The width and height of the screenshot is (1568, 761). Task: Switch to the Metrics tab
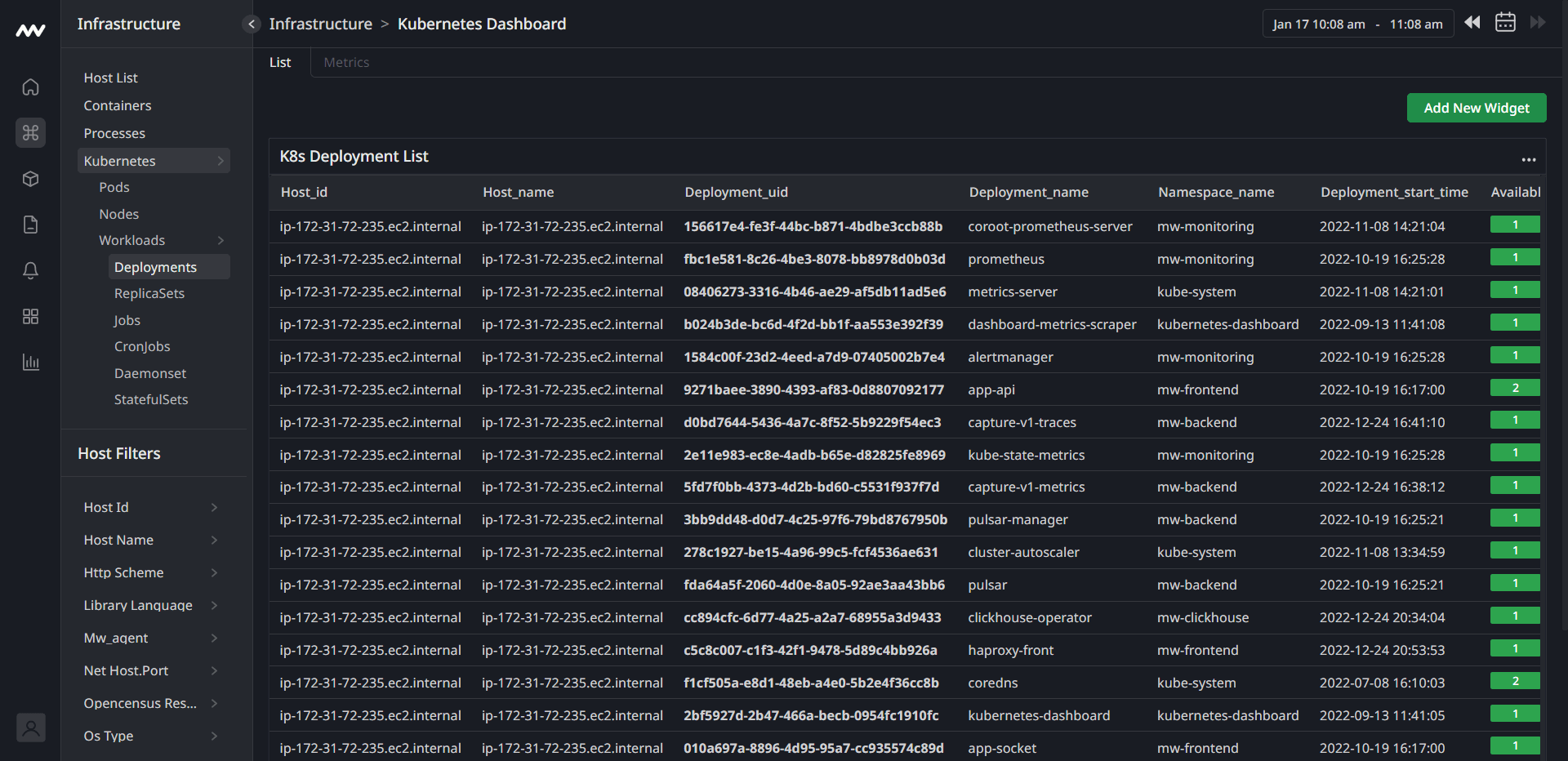click(346, 62)
